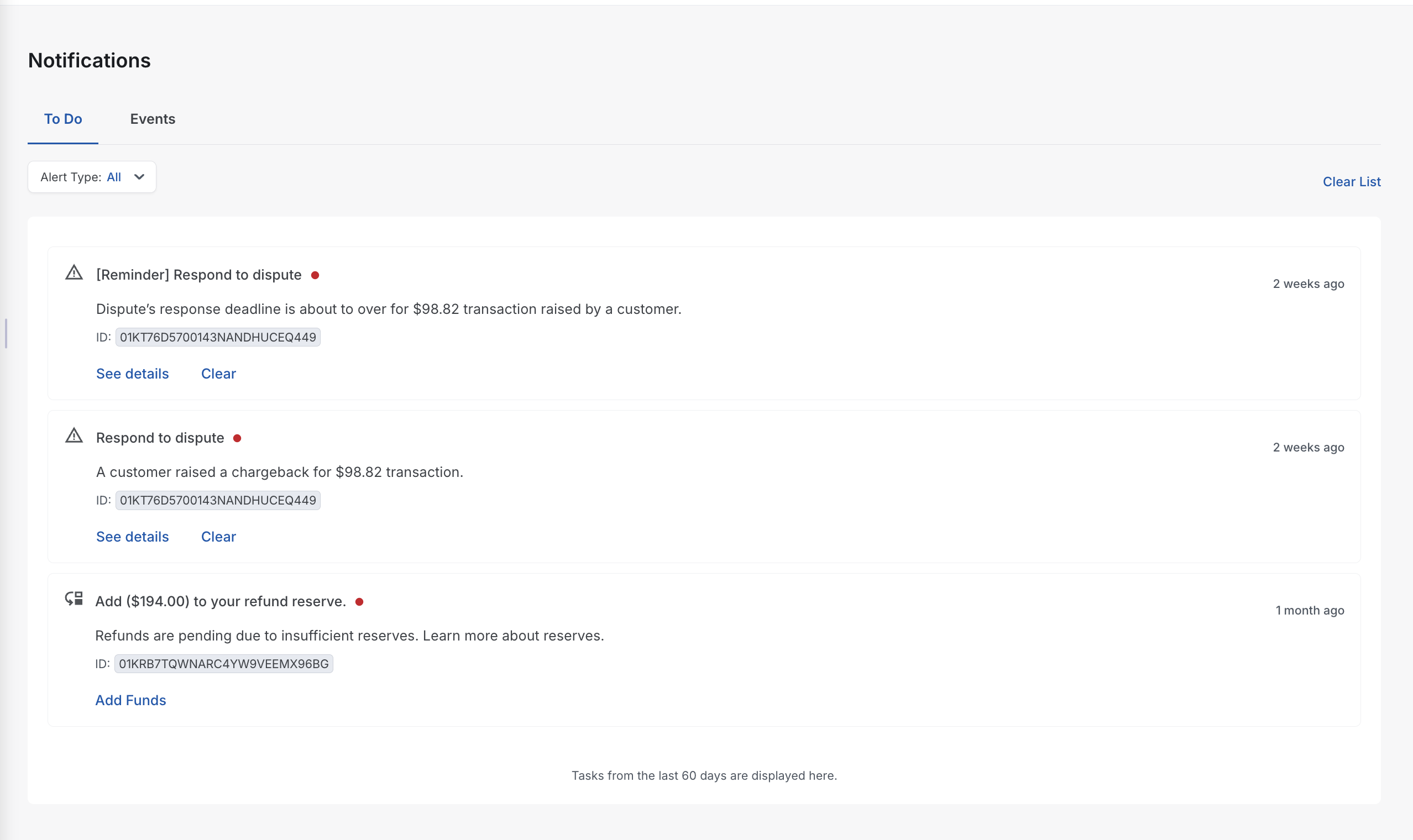Switch to the To Do tab
1413x840 pixels.
tap(63, 119)
